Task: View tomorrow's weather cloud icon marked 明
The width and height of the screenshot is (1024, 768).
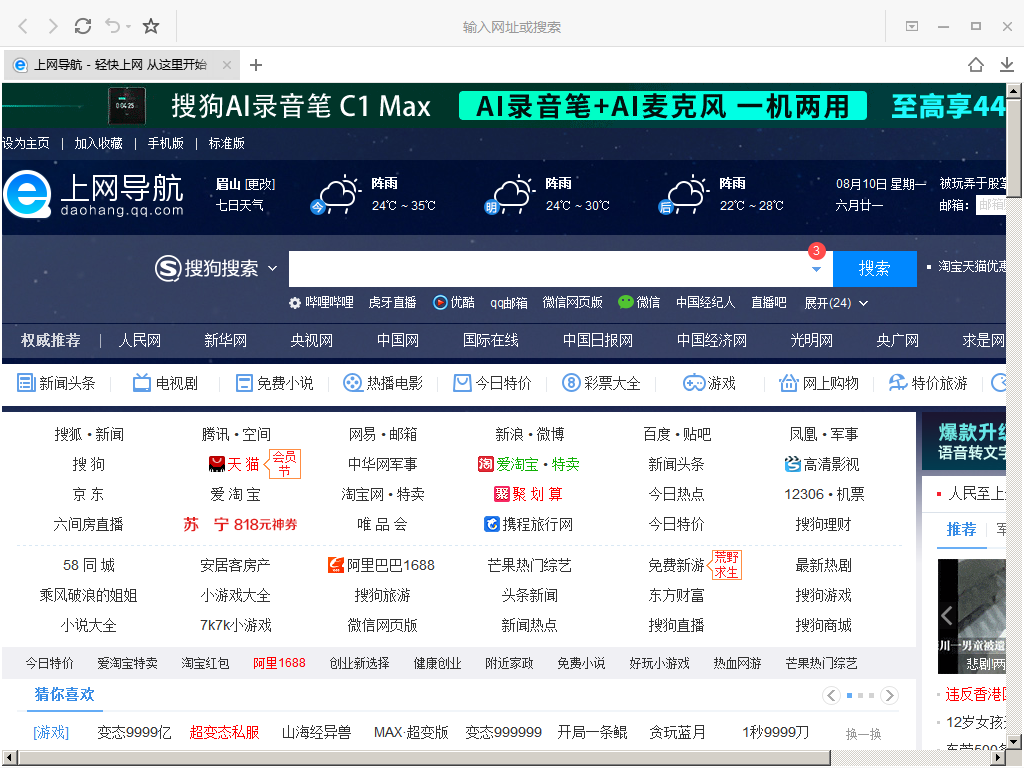Action: (x=510, y=194)
